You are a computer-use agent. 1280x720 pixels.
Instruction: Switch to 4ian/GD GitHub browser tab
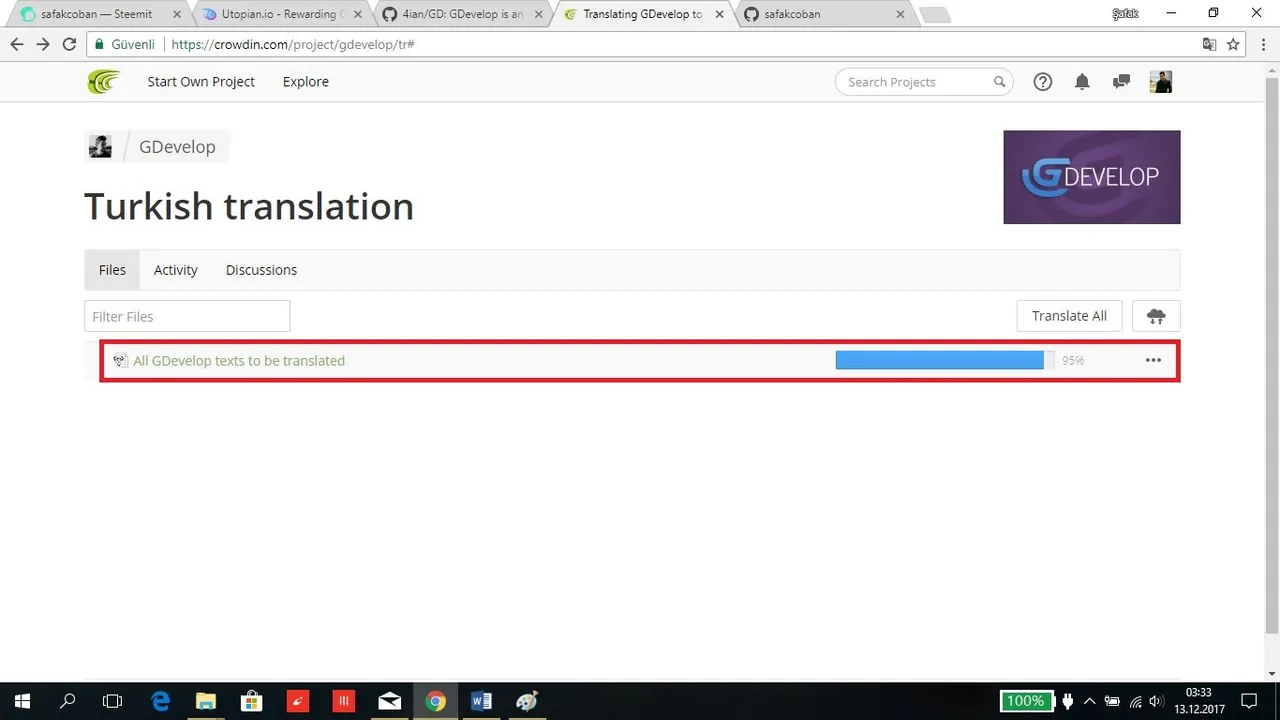(462, 14)
